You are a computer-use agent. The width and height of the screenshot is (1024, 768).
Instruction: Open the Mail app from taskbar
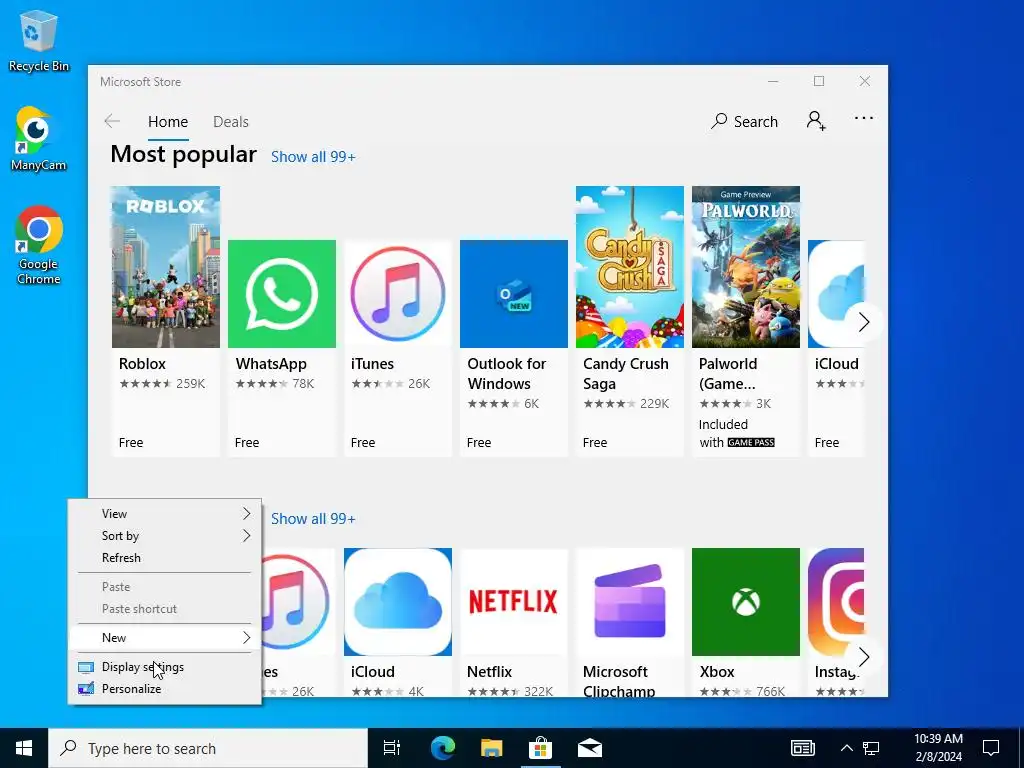tap(590, 748)
